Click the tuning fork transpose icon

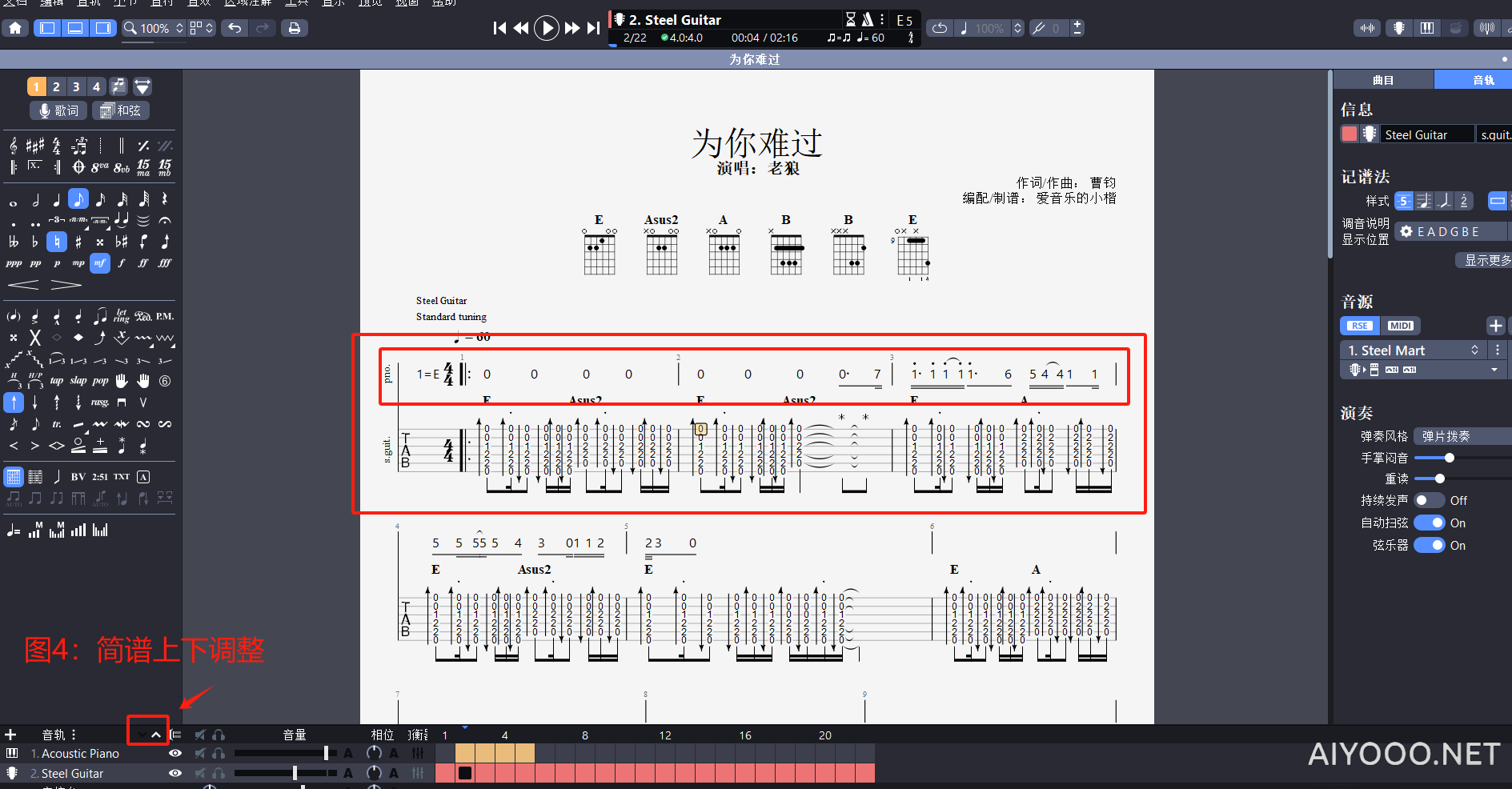pos(1038,28)
